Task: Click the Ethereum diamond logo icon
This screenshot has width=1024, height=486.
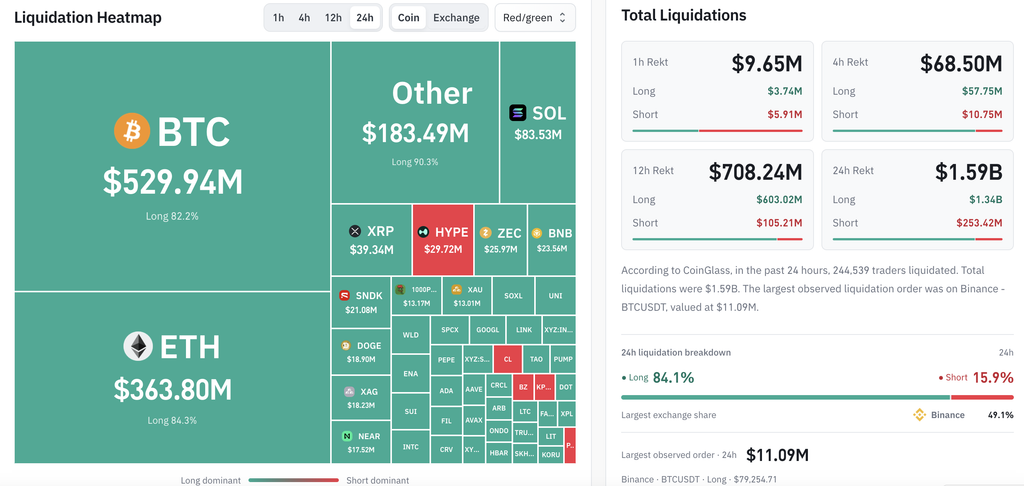Action: (x=138, y=346)
